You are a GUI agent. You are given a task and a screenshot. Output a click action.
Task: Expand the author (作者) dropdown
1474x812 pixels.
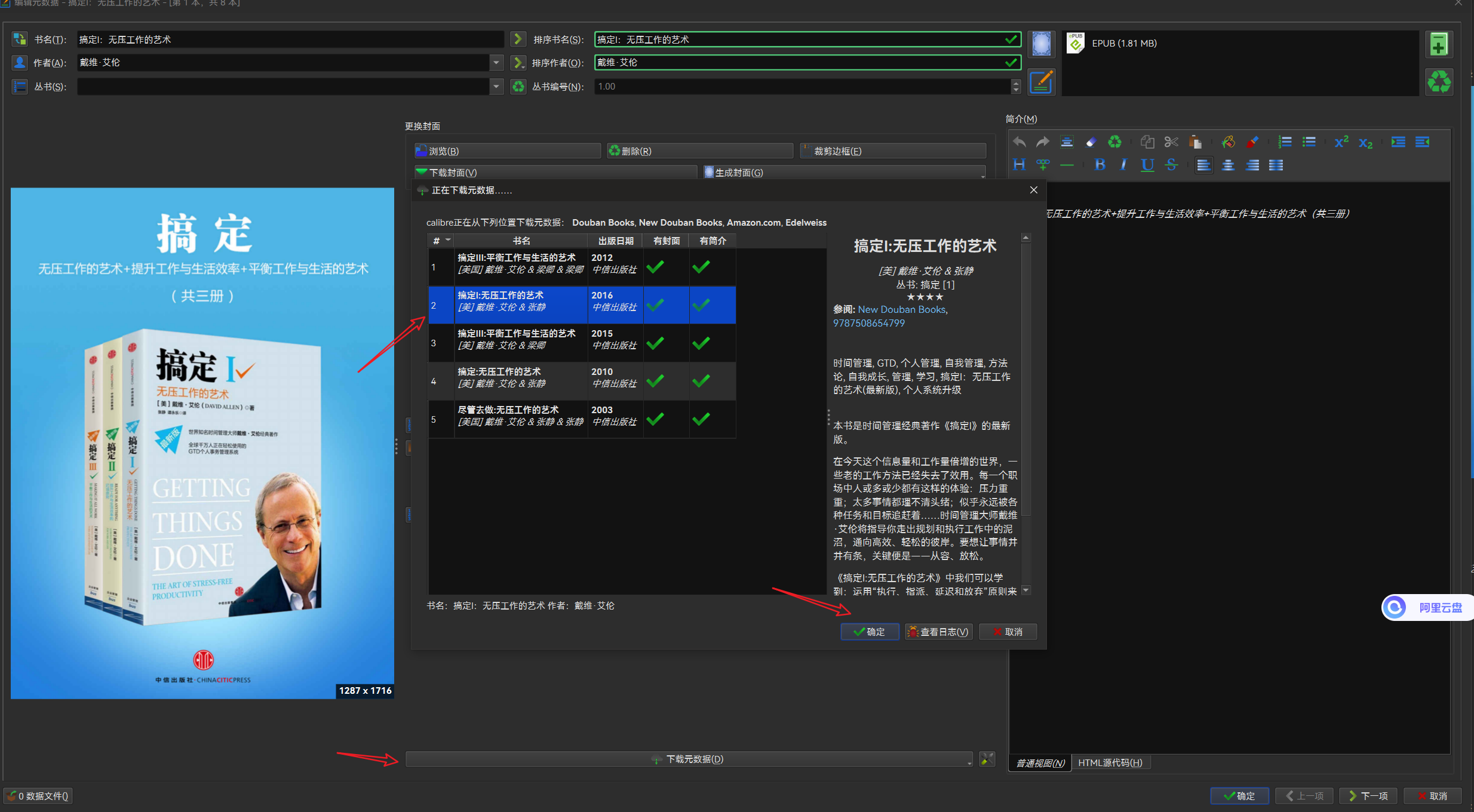496,63
